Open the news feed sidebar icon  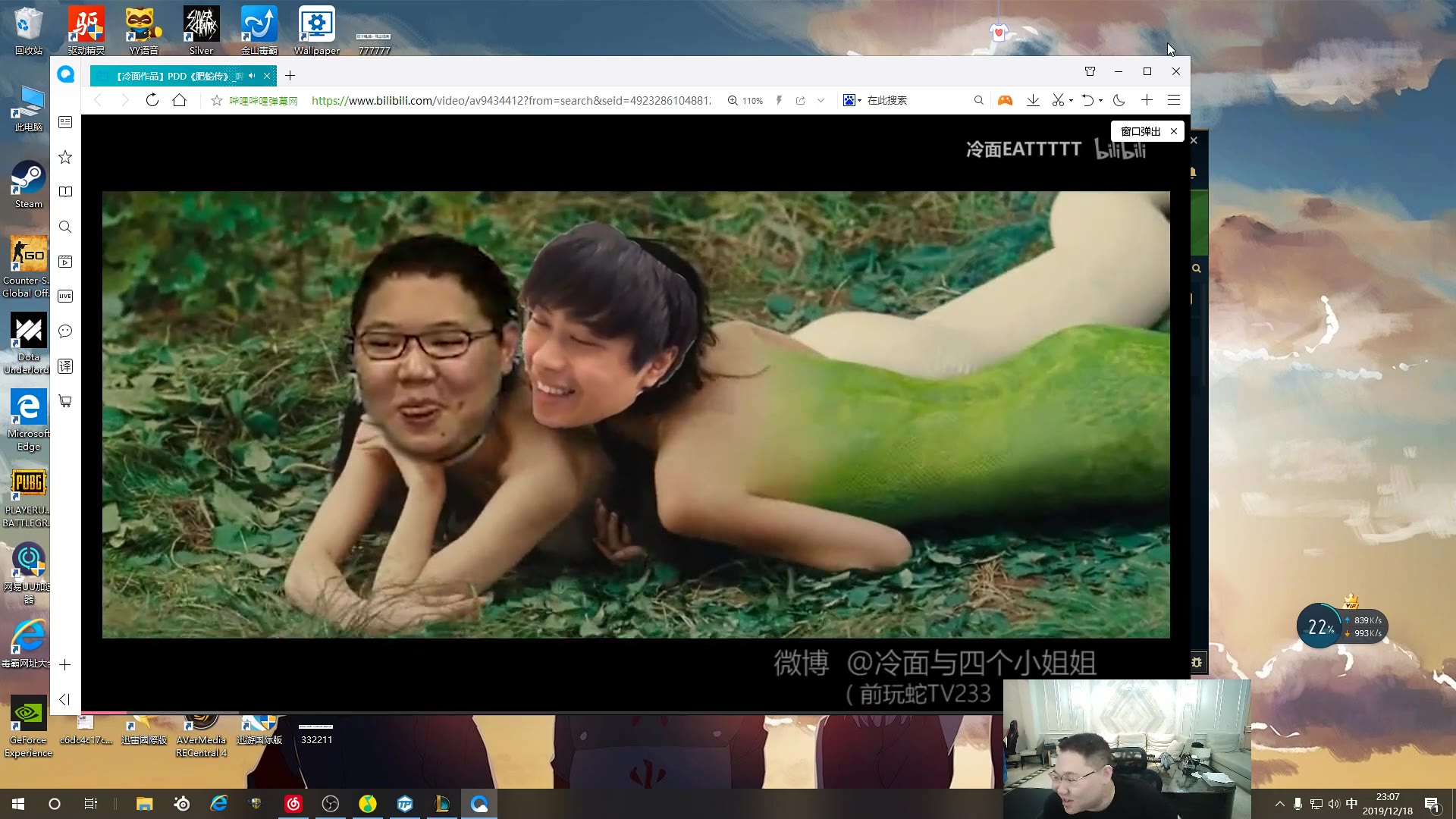(65, 122)
